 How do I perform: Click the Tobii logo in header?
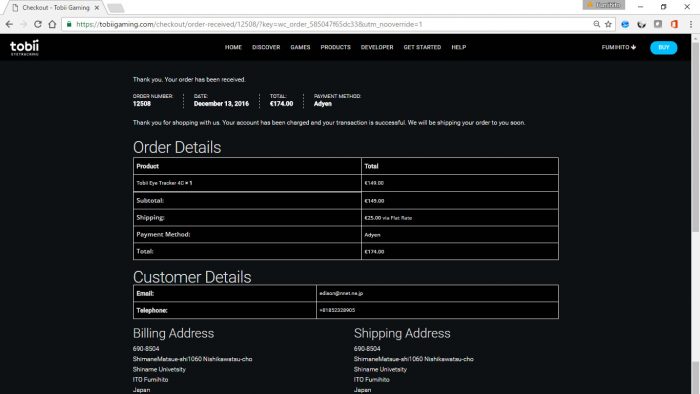tap(25, 47)
